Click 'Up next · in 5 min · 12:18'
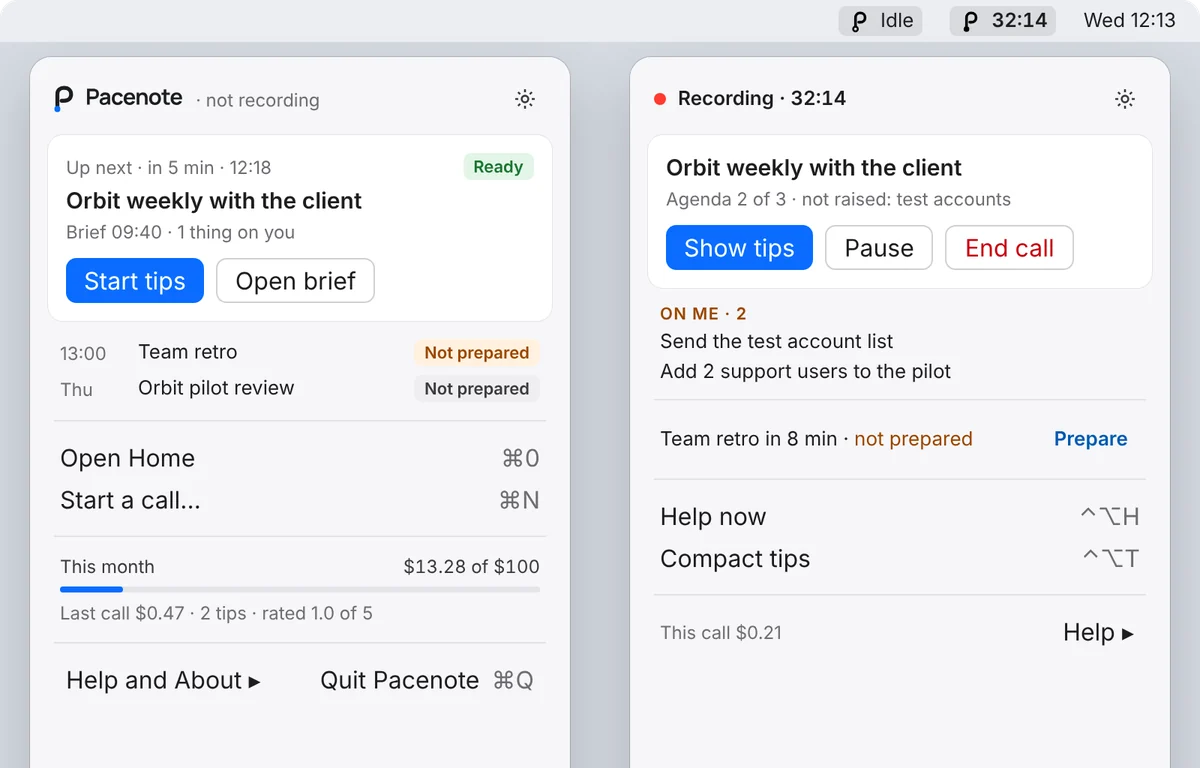This screenshot has height=768, width=1200. [169, 168]
